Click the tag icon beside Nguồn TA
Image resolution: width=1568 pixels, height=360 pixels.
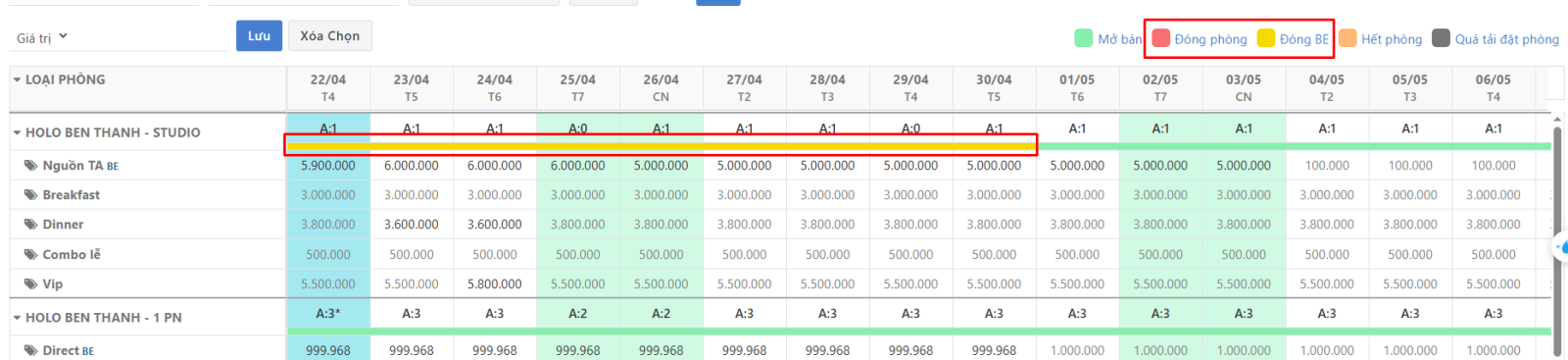pos(31,166)
